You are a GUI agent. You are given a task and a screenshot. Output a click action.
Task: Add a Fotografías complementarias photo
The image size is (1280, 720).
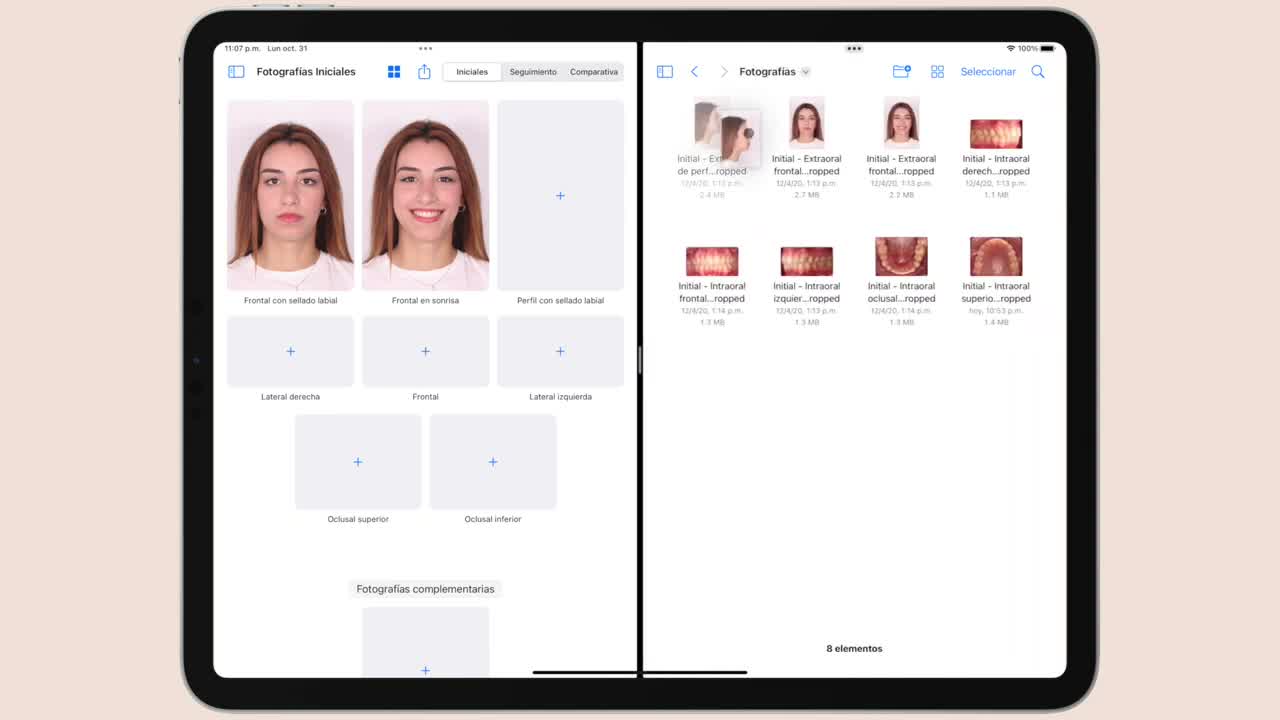click(425, 642)
